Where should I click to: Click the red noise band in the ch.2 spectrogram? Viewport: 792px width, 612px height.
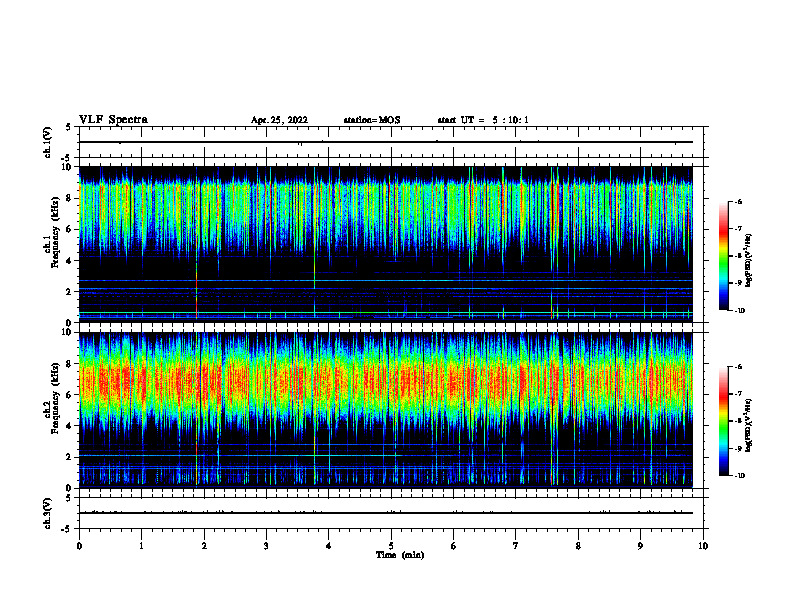tap(386, 381)
